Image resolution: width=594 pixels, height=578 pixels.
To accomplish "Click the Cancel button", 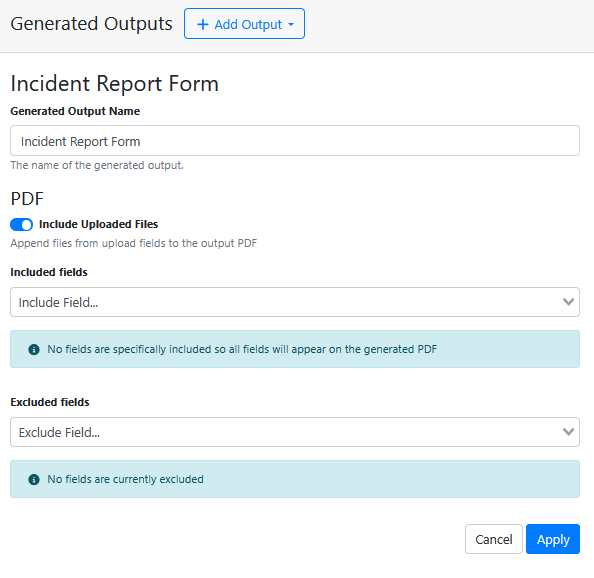I will click(x=494, y=539).
